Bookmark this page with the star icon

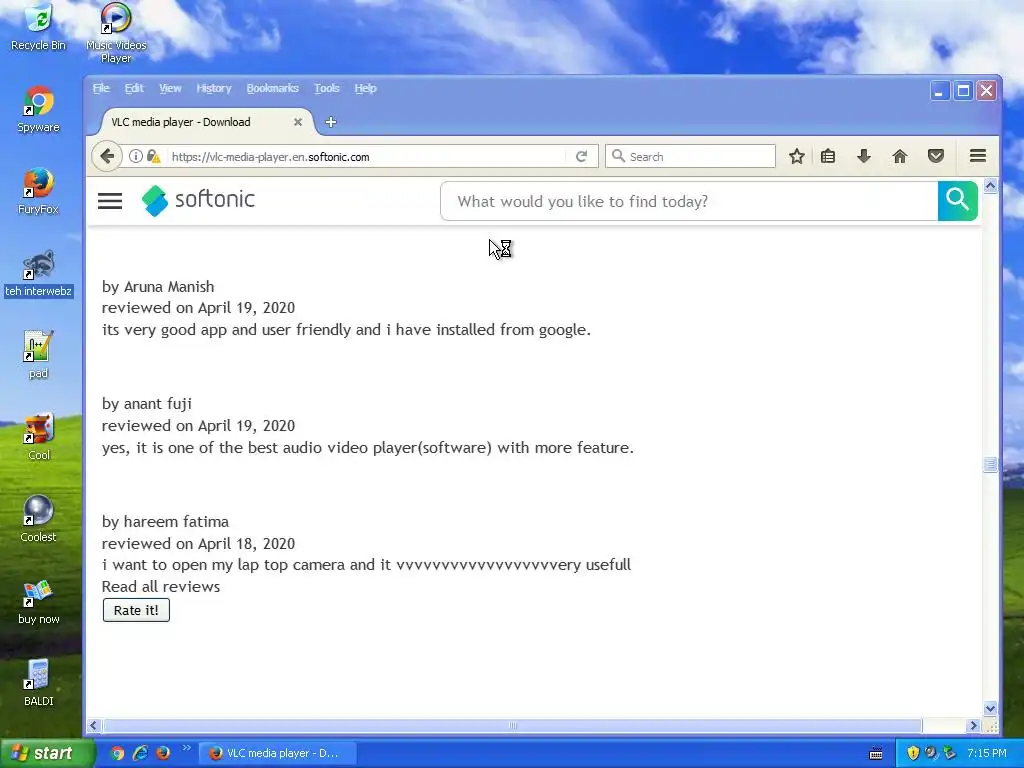(x=796, y=156)
